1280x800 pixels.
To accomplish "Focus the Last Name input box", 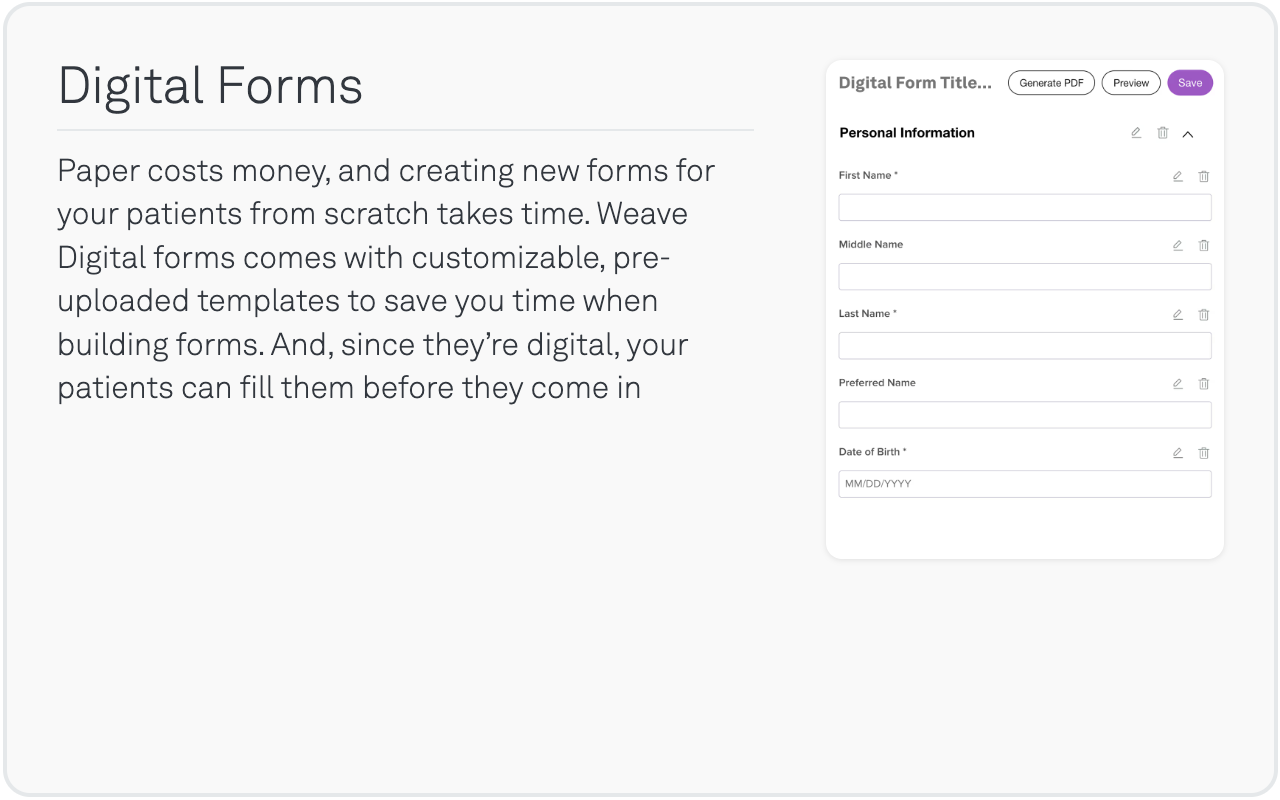I will point(1025,345).
